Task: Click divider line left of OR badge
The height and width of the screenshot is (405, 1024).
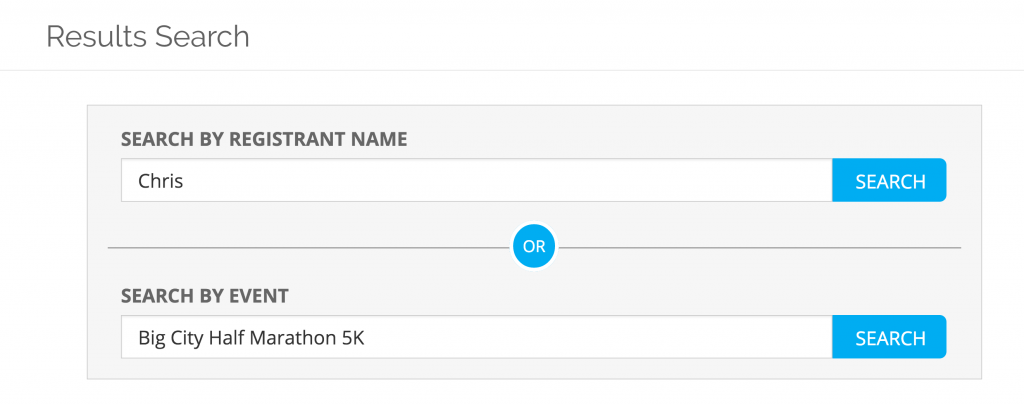Action: click(300, 247)
